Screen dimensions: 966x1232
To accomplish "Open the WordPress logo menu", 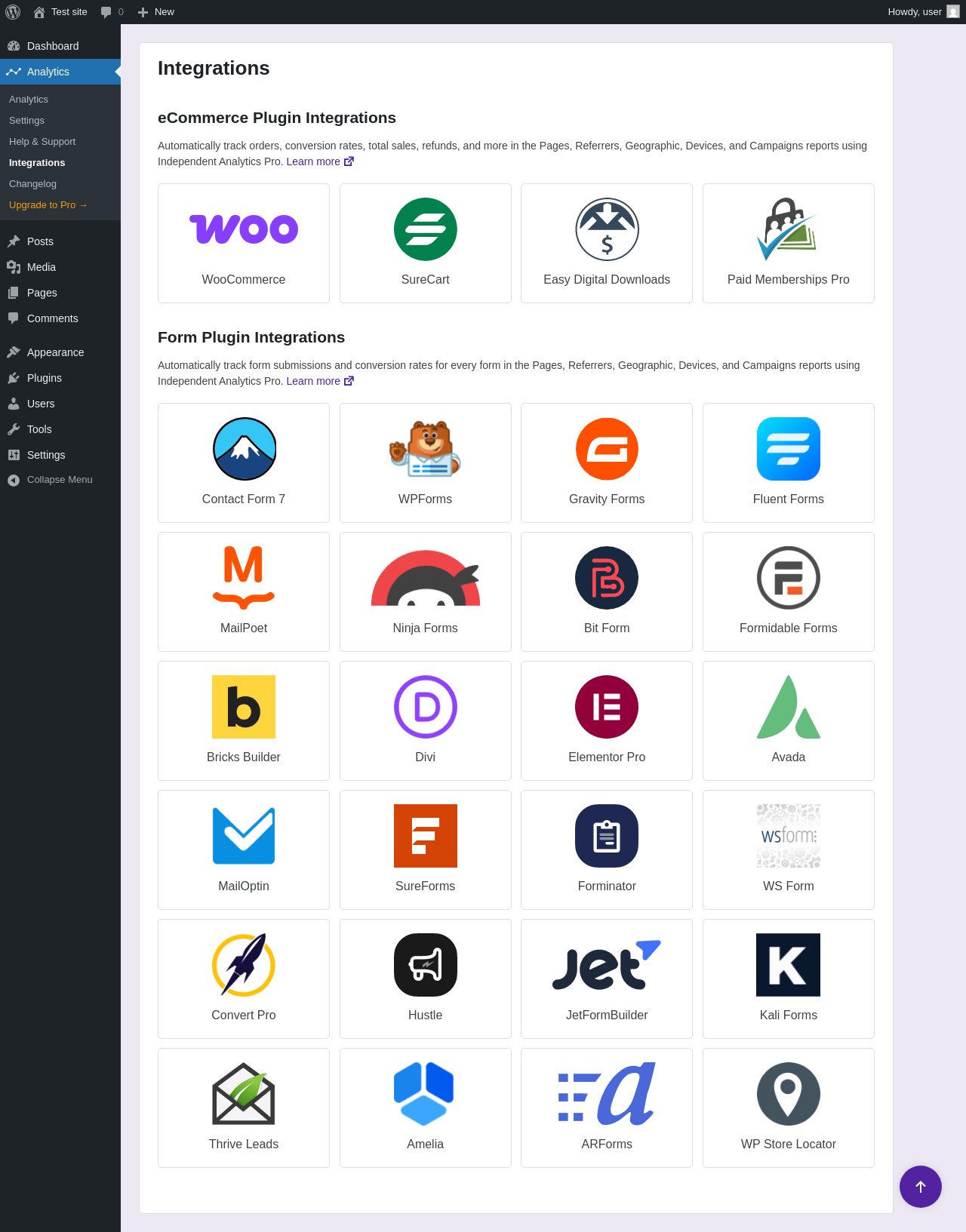I will [x=13, y=12].
